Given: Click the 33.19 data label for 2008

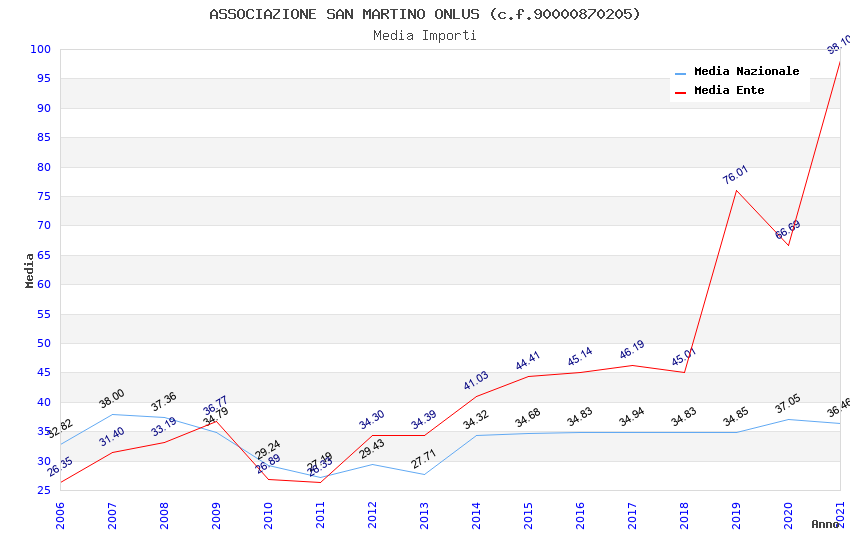Looking at the screenshot, I should (x=164, y=426).
